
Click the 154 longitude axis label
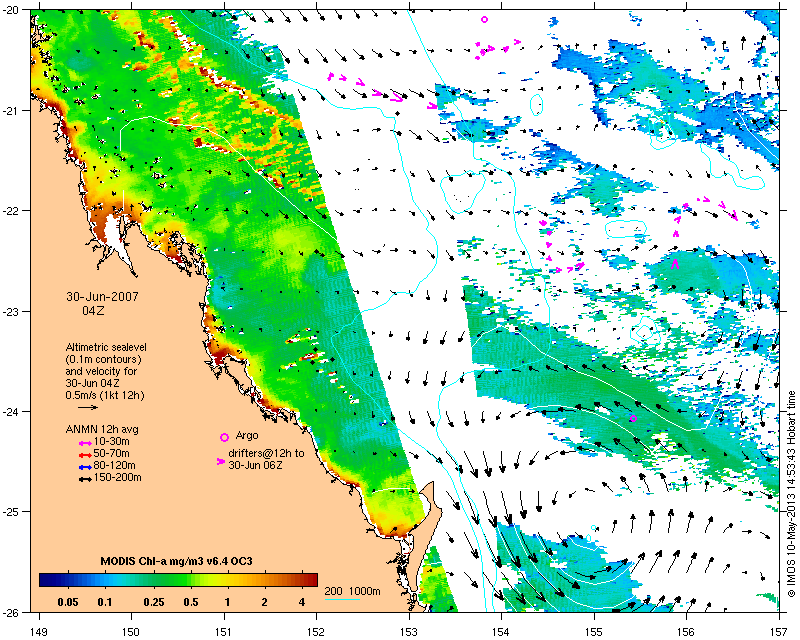point(502,632)
